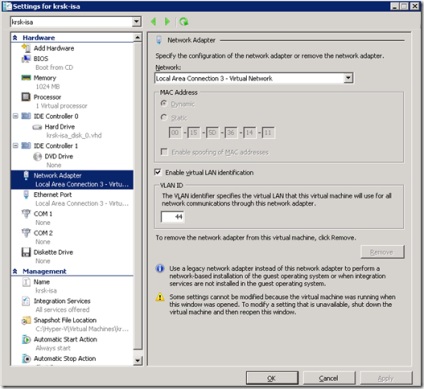Select the "1024 MB" memory value
Image resolution: width=424 pixels, height=389 pixels.
(48, 87)
